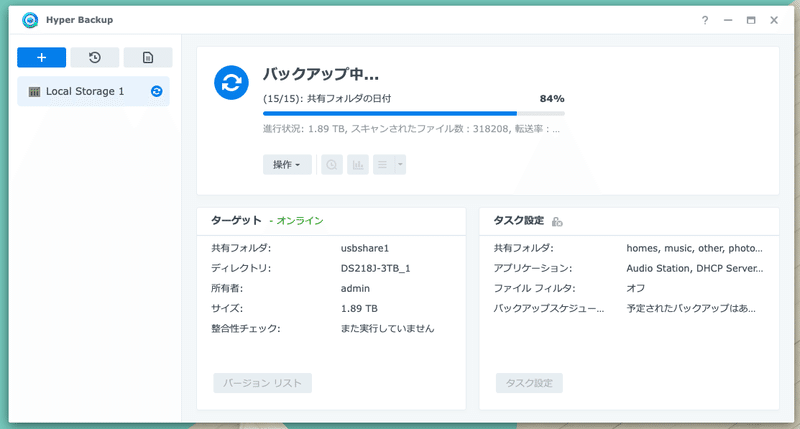Click the オフ file filter value
Image resolution: width=800 pixels, height=429 pixels.
point(636,288)
